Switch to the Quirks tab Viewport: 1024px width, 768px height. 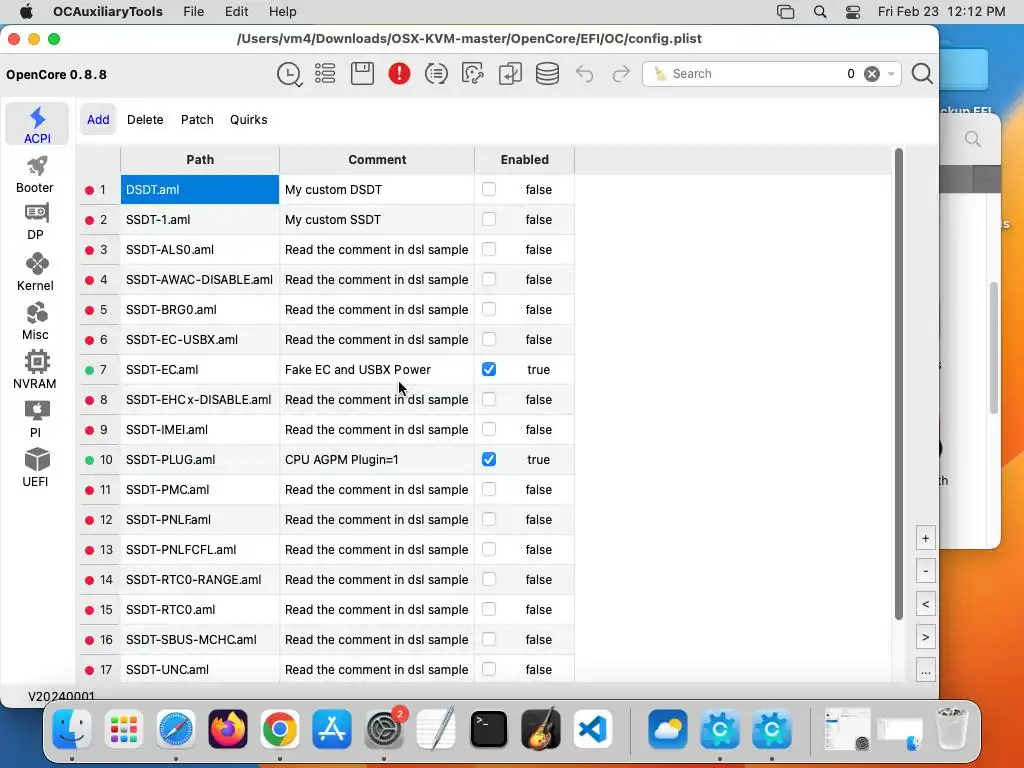248,120
